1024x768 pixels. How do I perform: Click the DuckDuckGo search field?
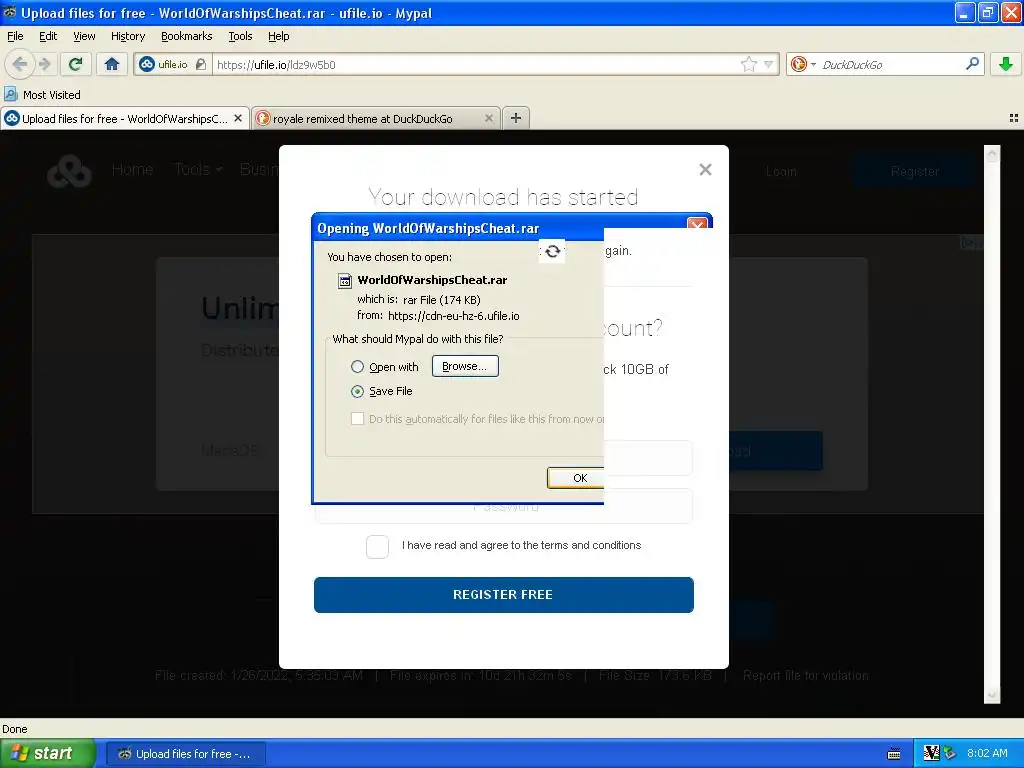pos(889,65)
